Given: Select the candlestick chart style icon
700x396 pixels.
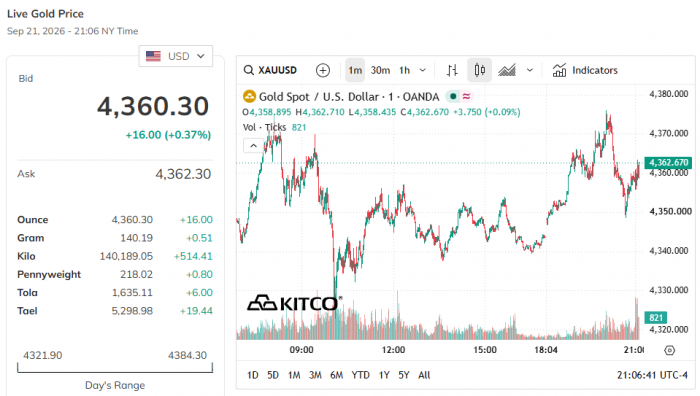Looking at the screenshot, I should click(x=479, y=70).
